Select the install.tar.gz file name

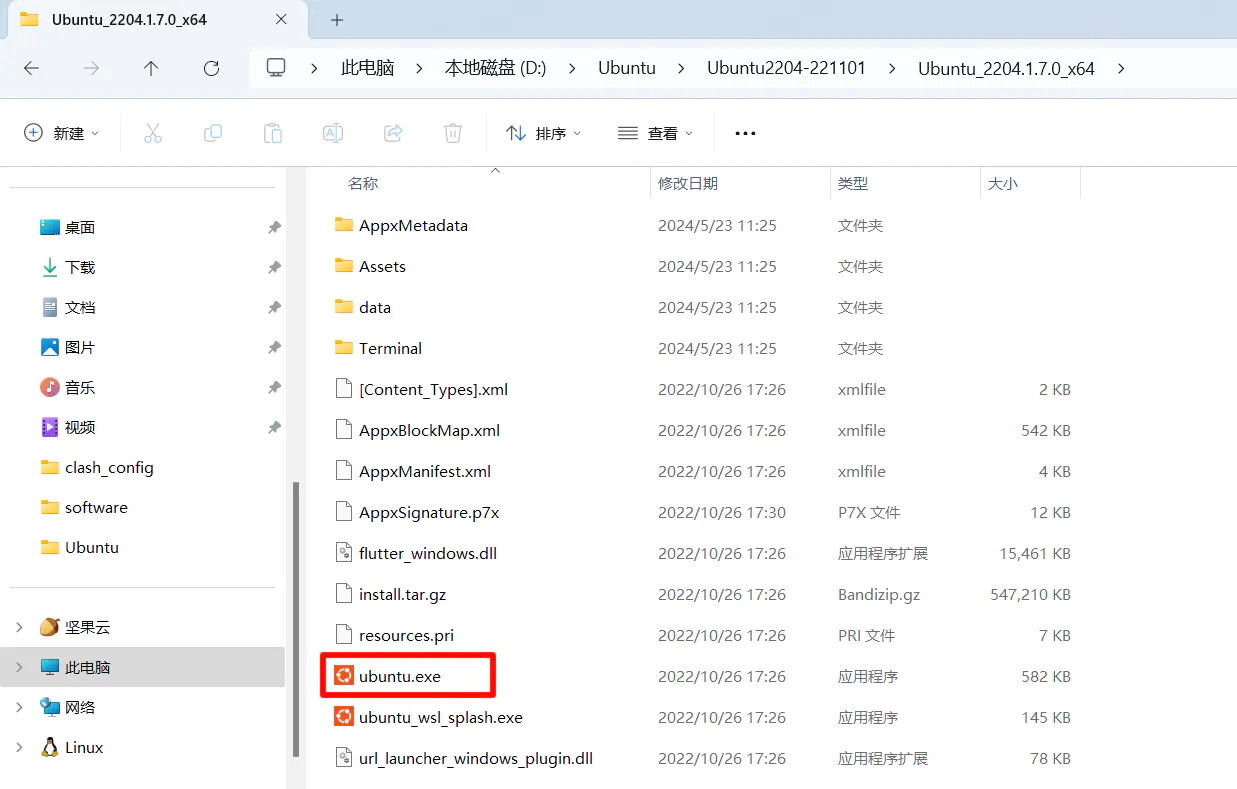402,594
